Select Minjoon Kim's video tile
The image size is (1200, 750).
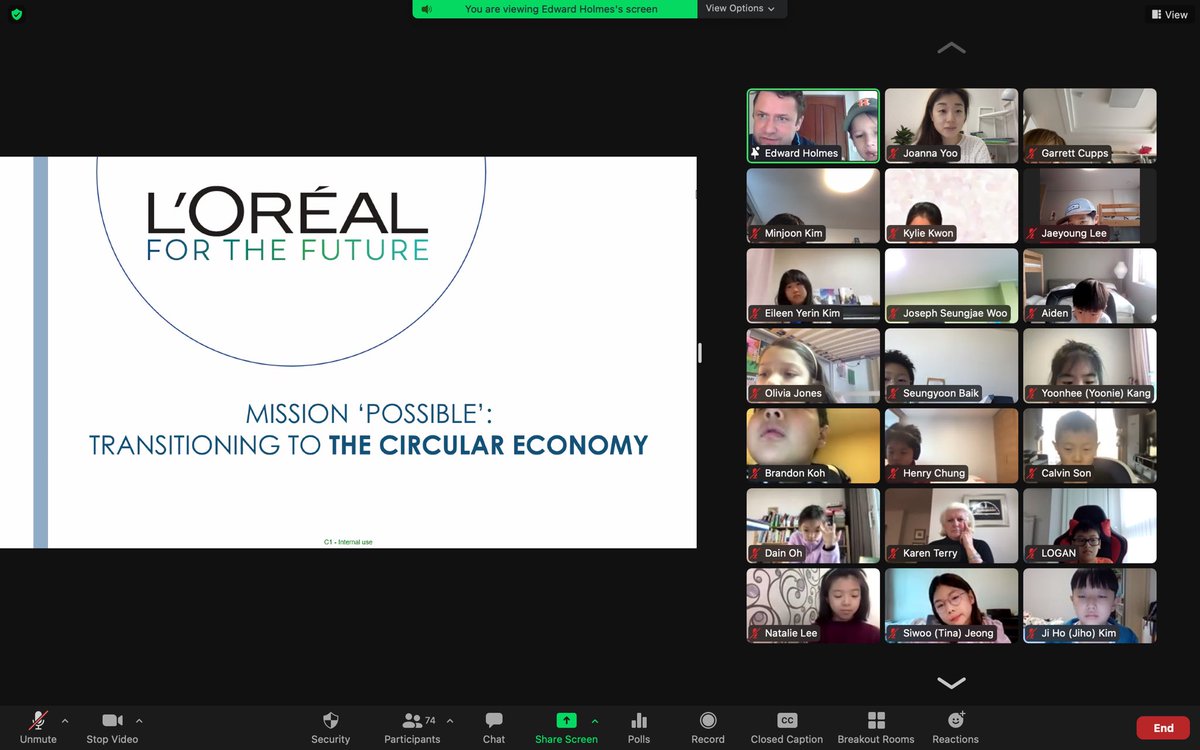[x=813, y=205]
